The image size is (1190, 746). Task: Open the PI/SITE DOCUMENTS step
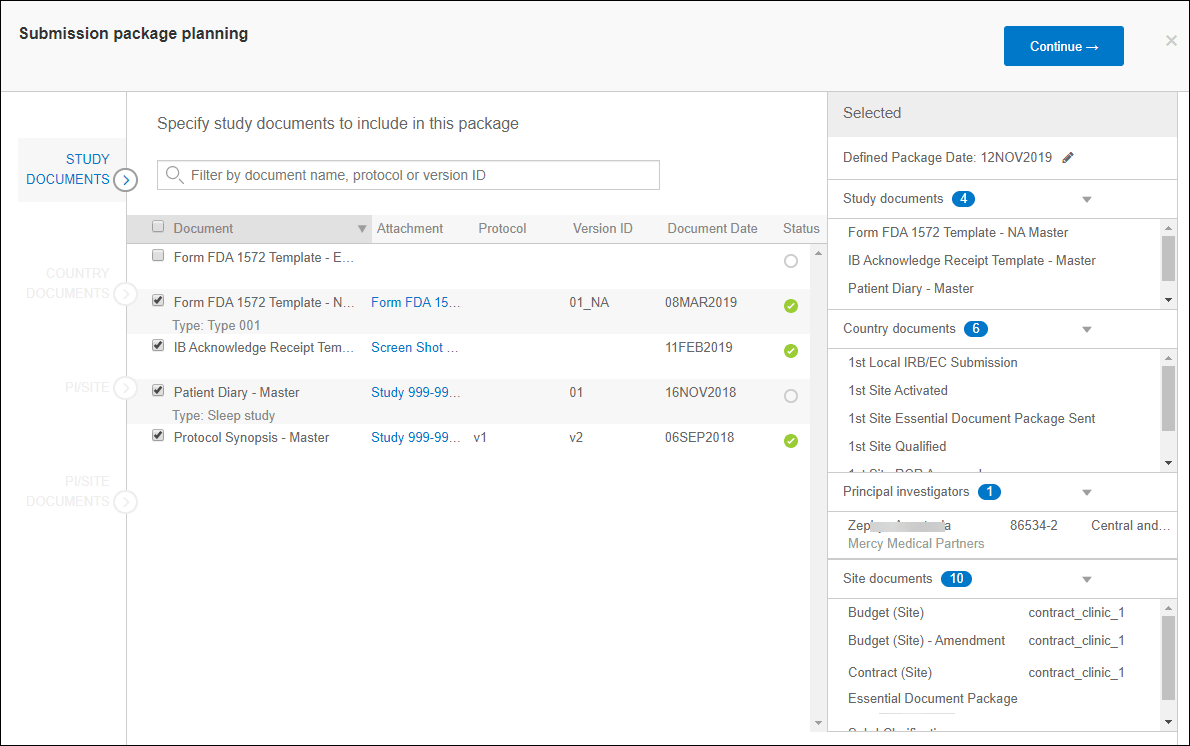(x=126, y=501)
